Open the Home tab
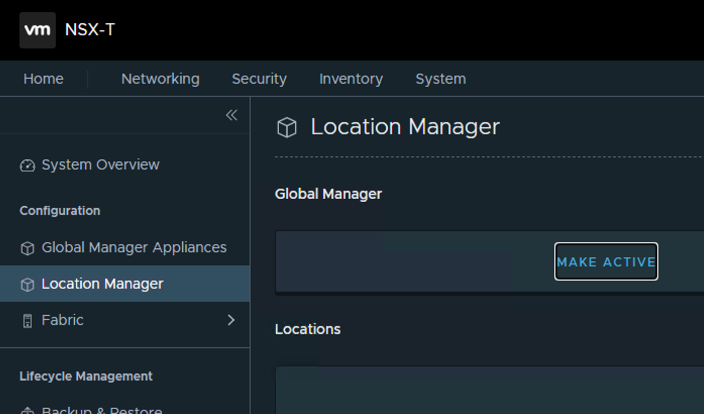 (44, 79)
